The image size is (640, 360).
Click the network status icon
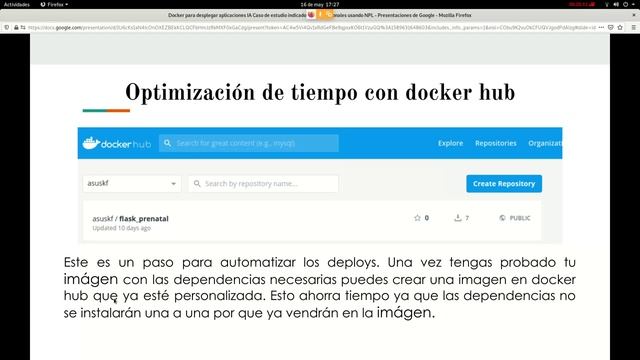click(x=607, y=4)
